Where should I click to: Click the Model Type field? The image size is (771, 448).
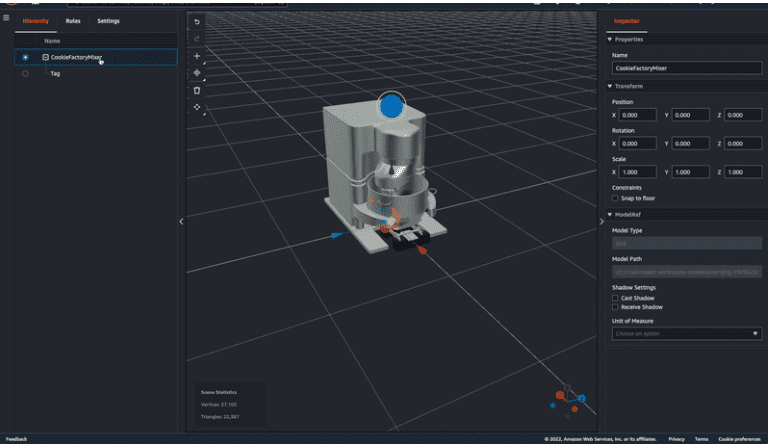tap(686, 243)
